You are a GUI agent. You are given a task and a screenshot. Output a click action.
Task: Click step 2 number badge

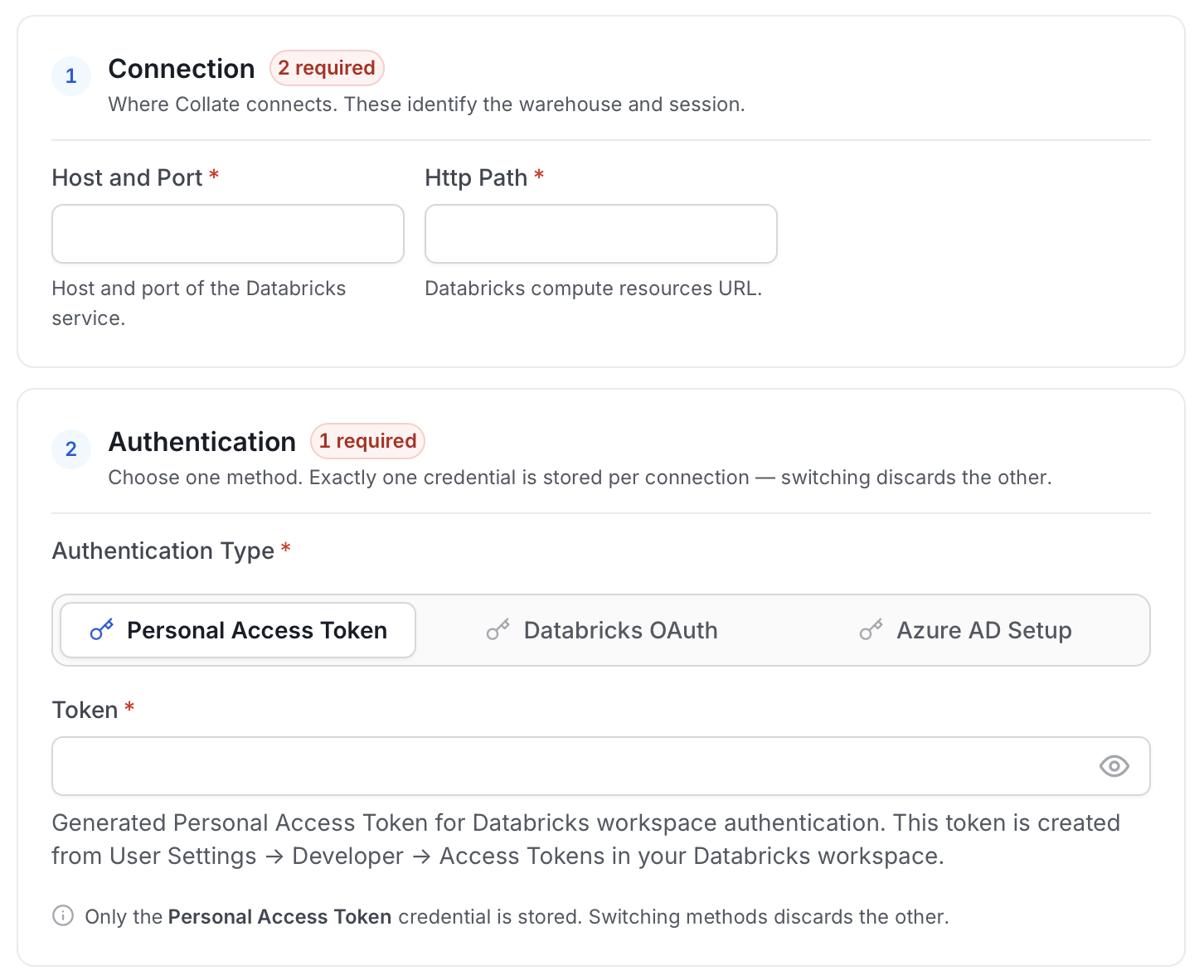click(x=71, y=449)
